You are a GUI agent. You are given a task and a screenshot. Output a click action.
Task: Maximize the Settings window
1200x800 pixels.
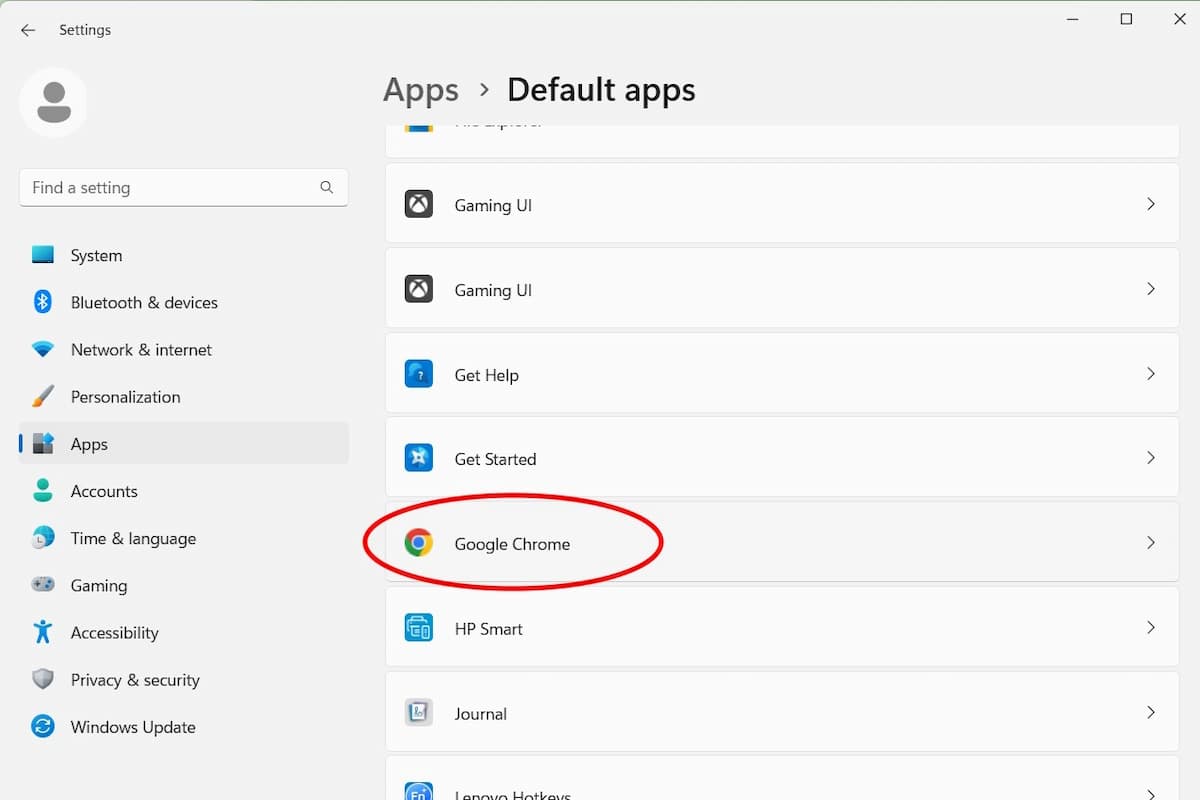point(1127,19)
